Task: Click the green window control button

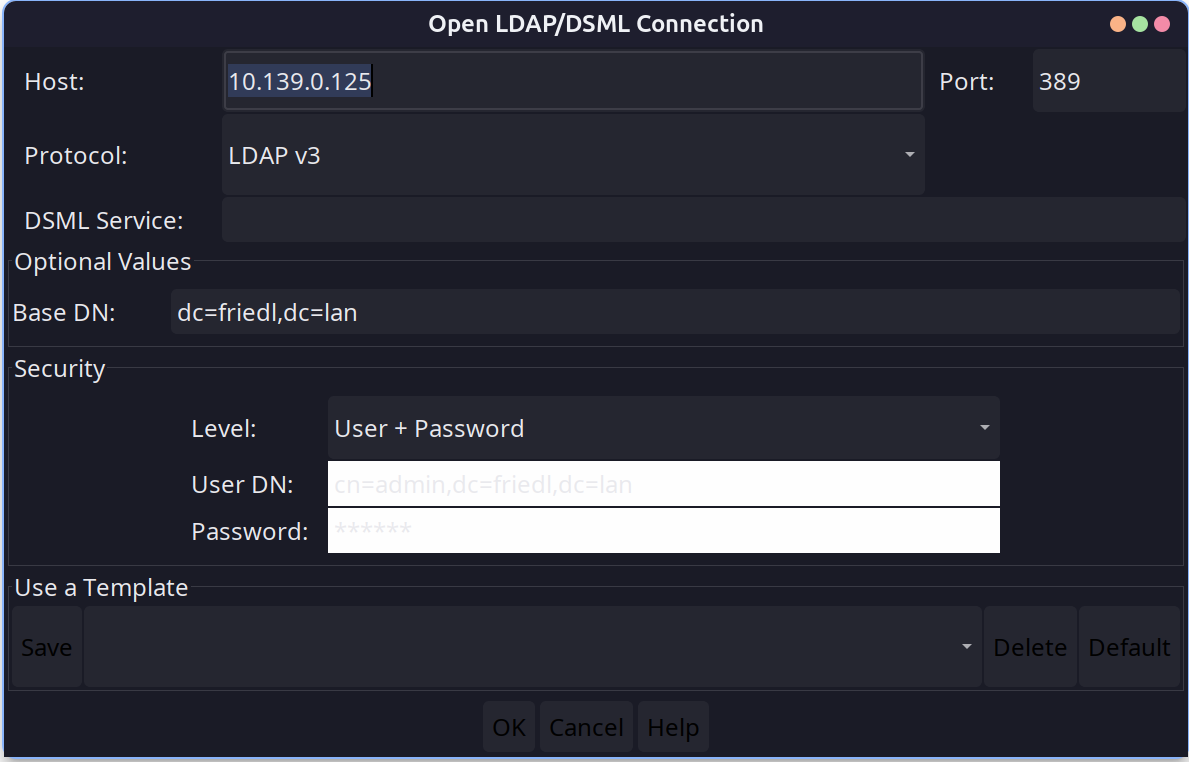Action: coord(1140,24)
